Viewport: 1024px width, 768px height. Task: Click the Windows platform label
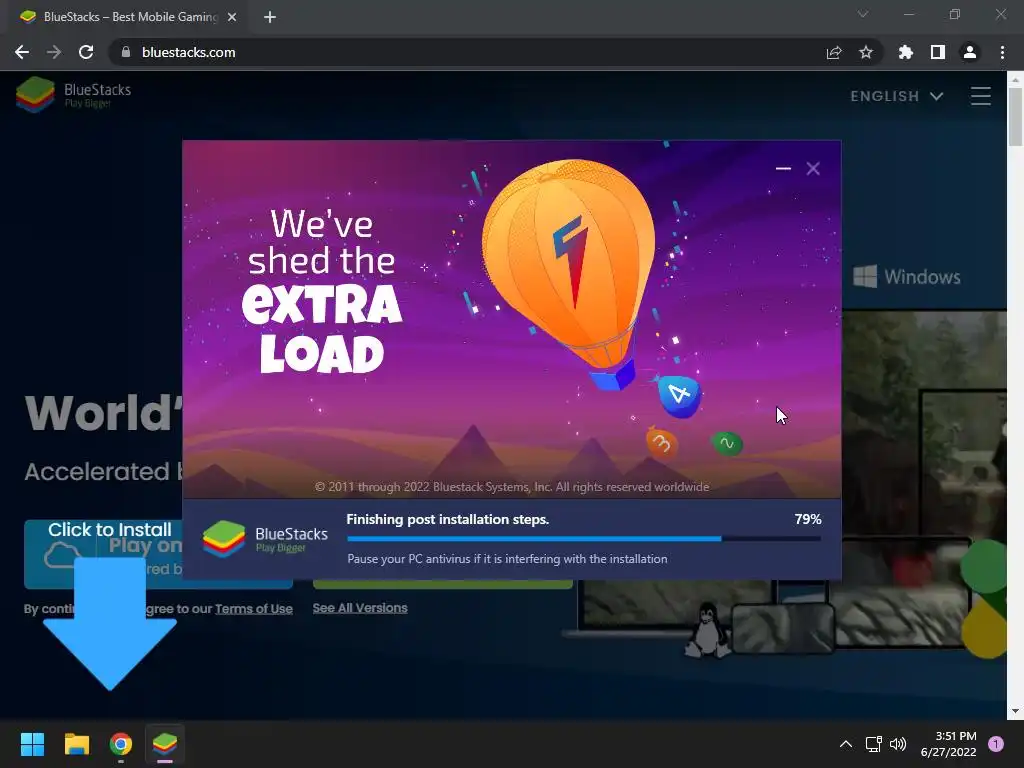[x=906, y=277]
